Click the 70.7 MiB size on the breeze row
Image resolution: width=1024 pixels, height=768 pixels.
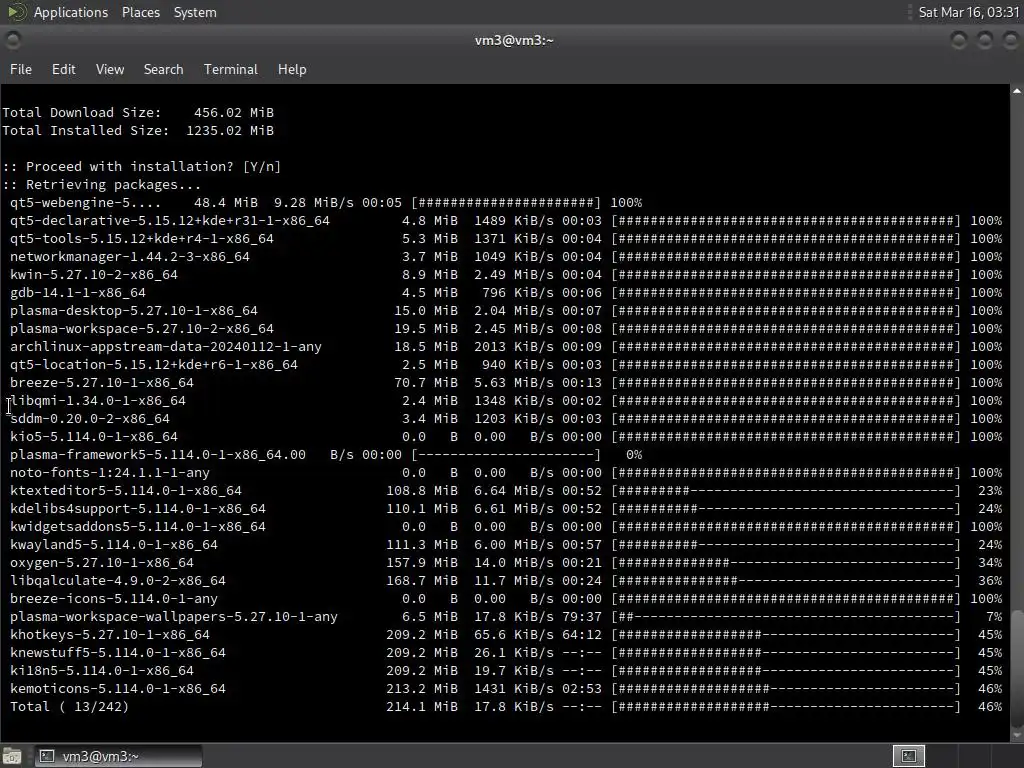[x=426, y=383]
